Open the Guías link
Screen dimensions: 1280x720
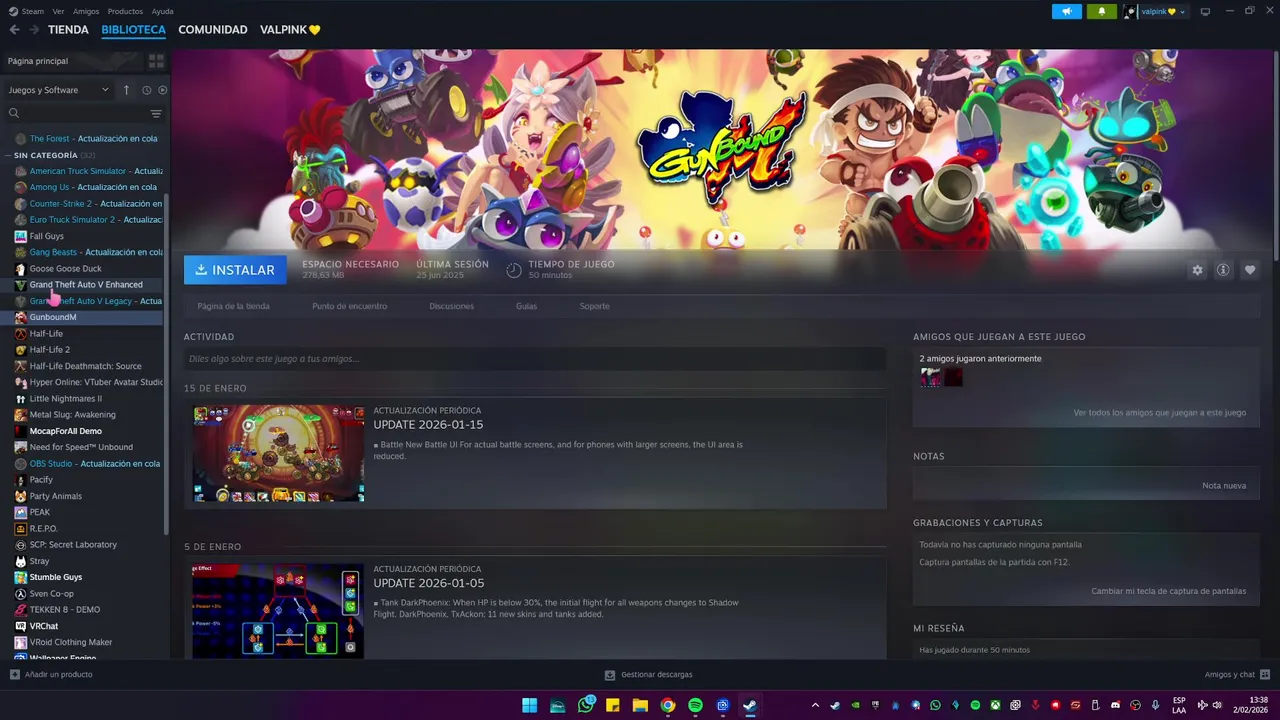526,306
